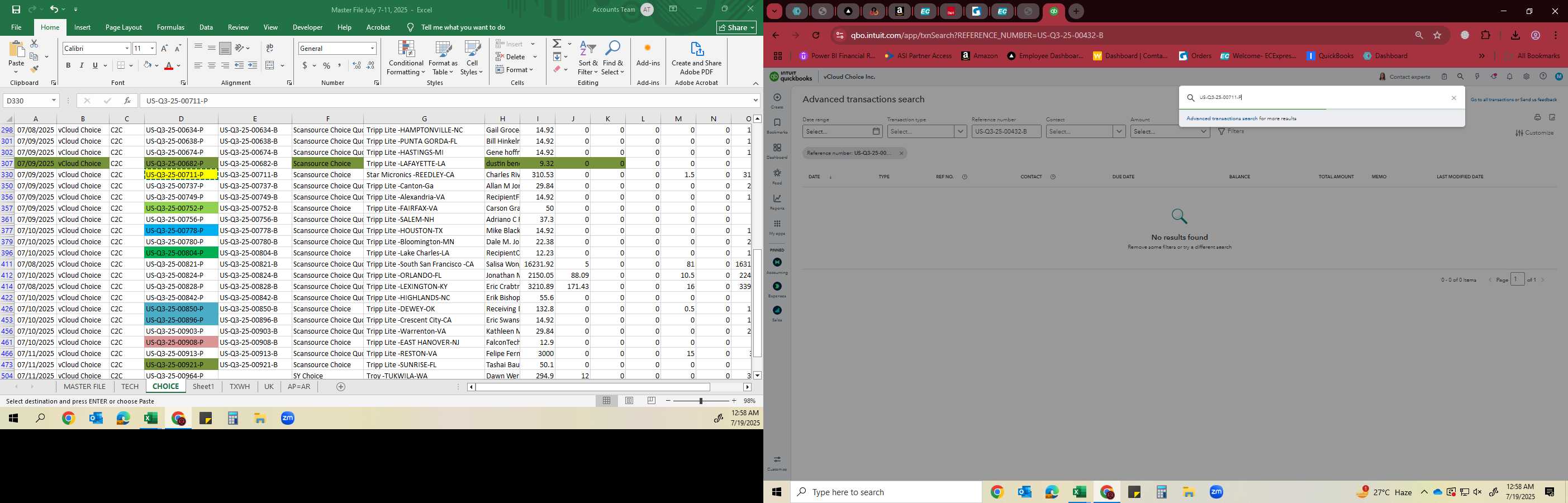Open Bookmarks in QuickBooks sidebar
Viewport: 1568px width, 503px height.
click(777, 126)
